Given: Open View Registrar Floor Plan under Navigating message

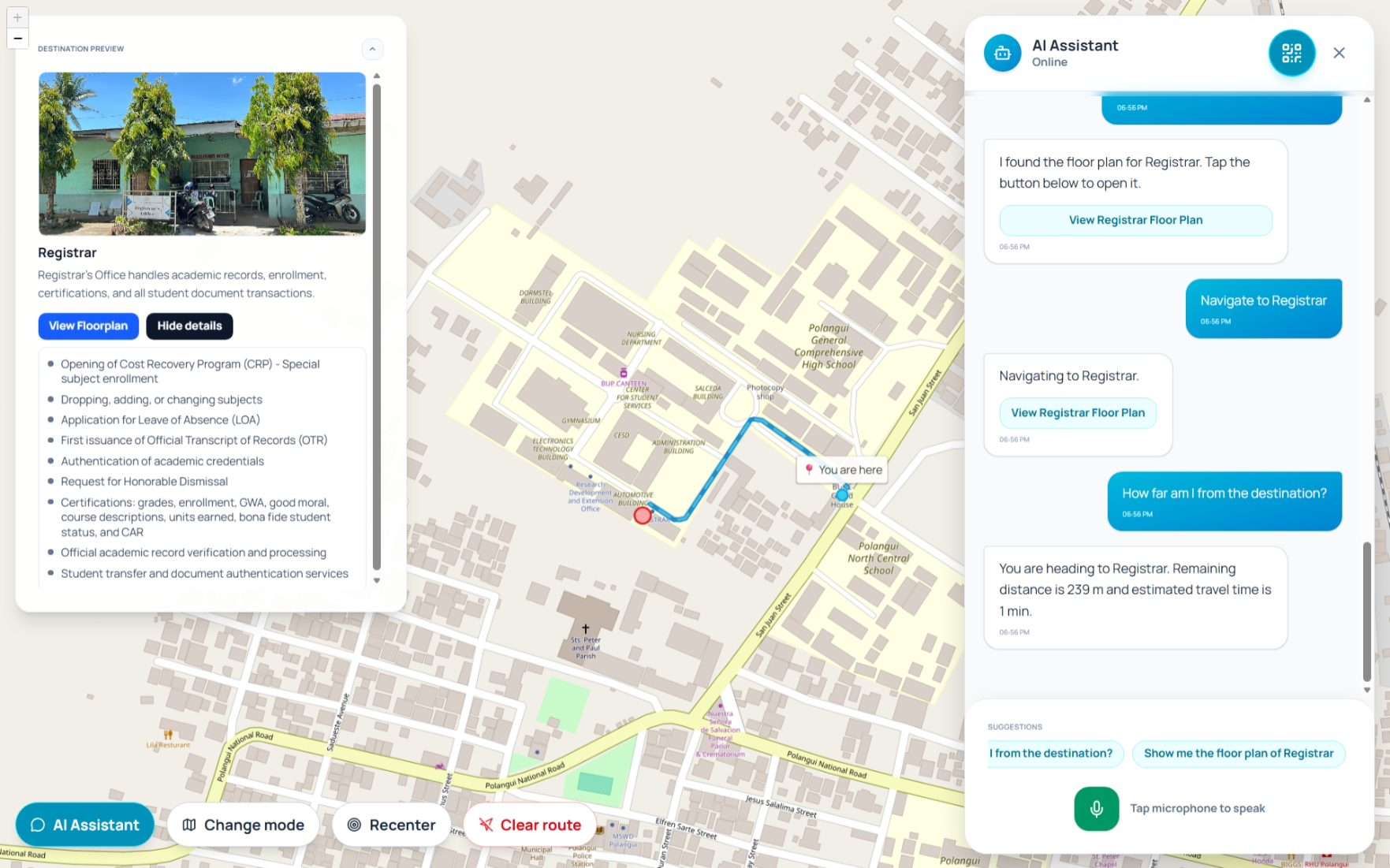Looking at the screenshot, I should [x=1078, y=413].
